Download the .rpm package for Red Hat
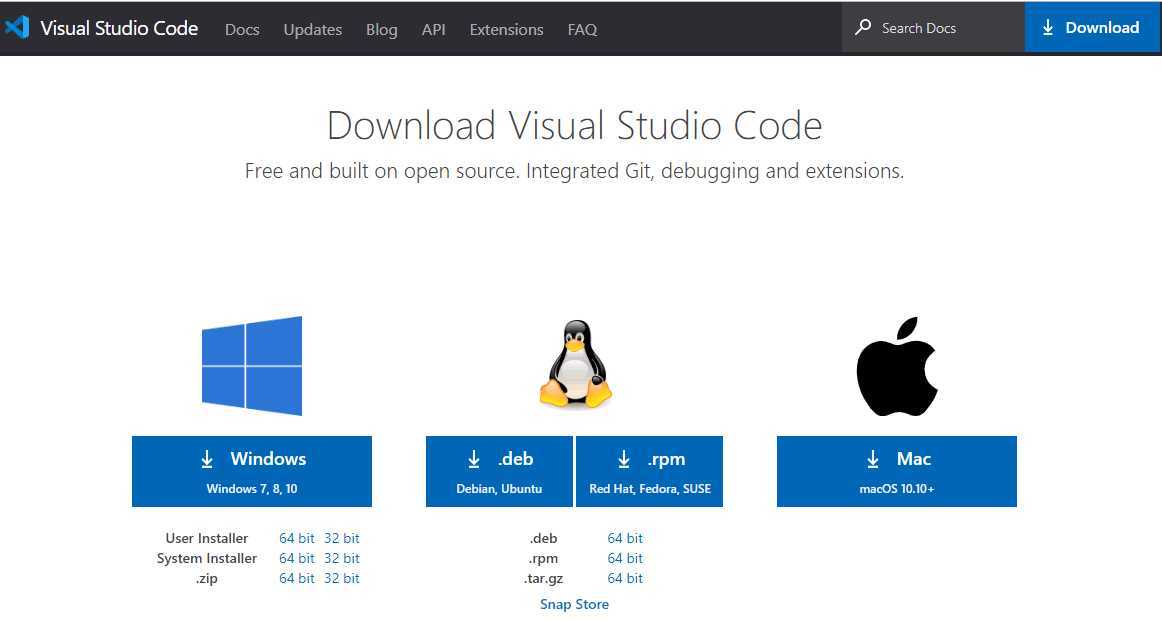 coord(649,471)
